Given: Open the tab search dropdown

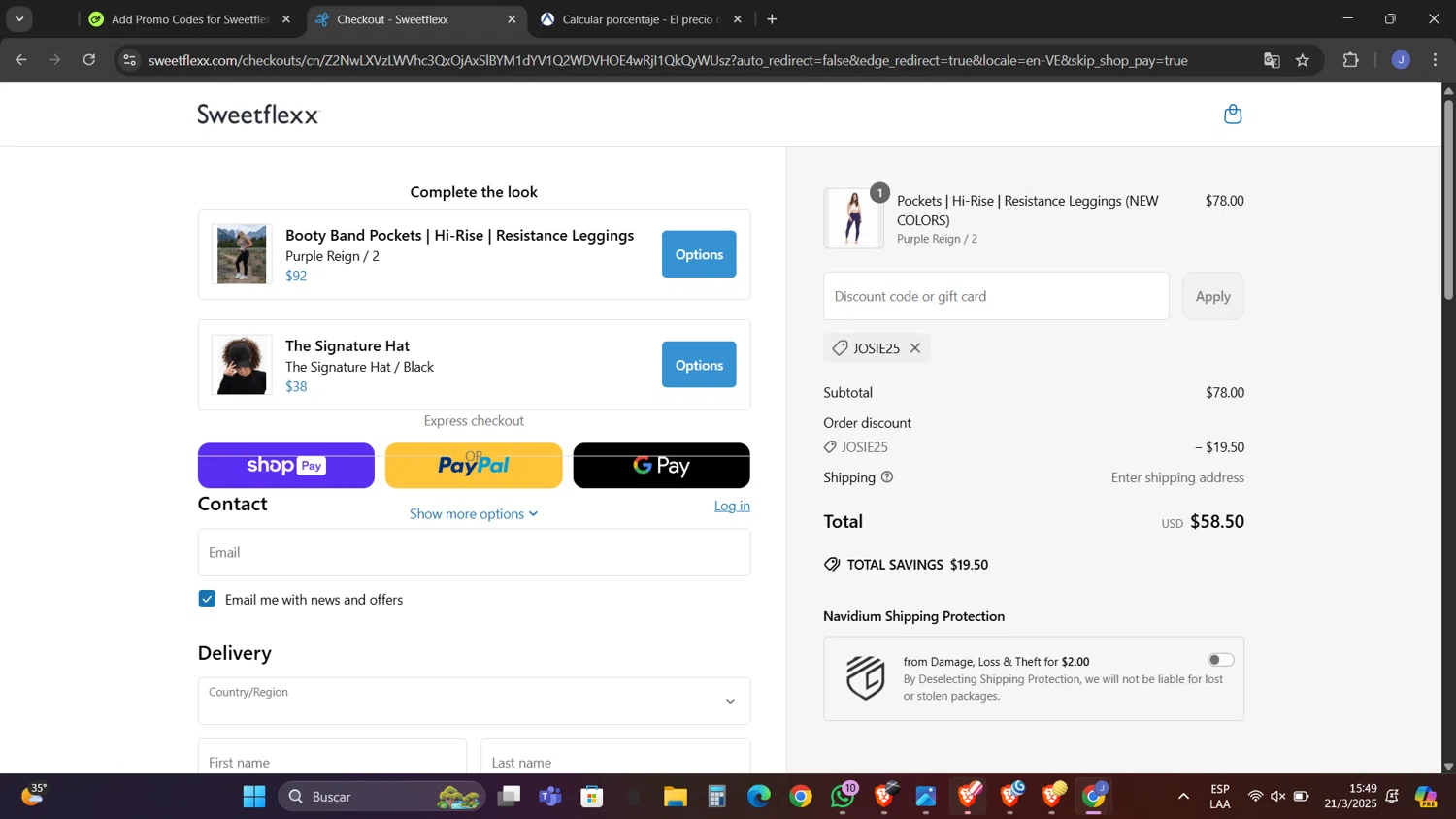Looking at the screenshot, I should pyautogui.click(x=19, y=19).
